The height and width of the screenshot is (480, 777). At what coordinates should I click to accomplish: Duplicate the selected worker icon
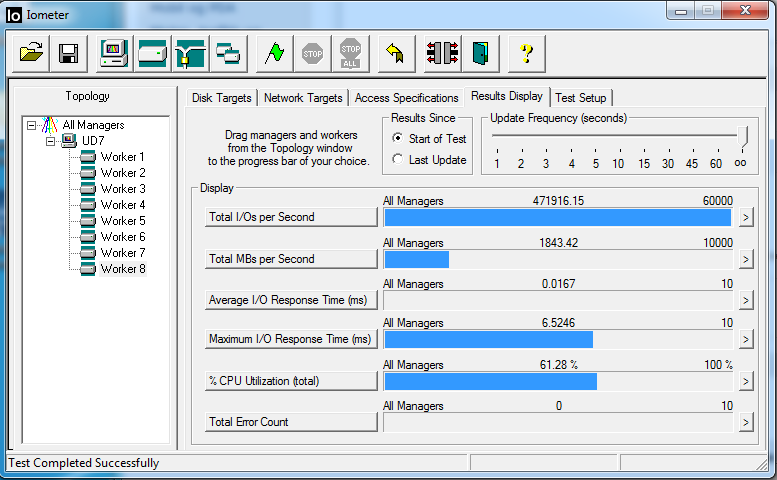(228, 53)
